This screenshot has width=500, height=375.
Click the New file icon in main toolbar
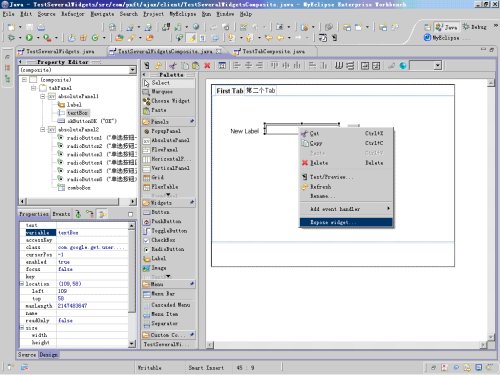coord(11,27)
